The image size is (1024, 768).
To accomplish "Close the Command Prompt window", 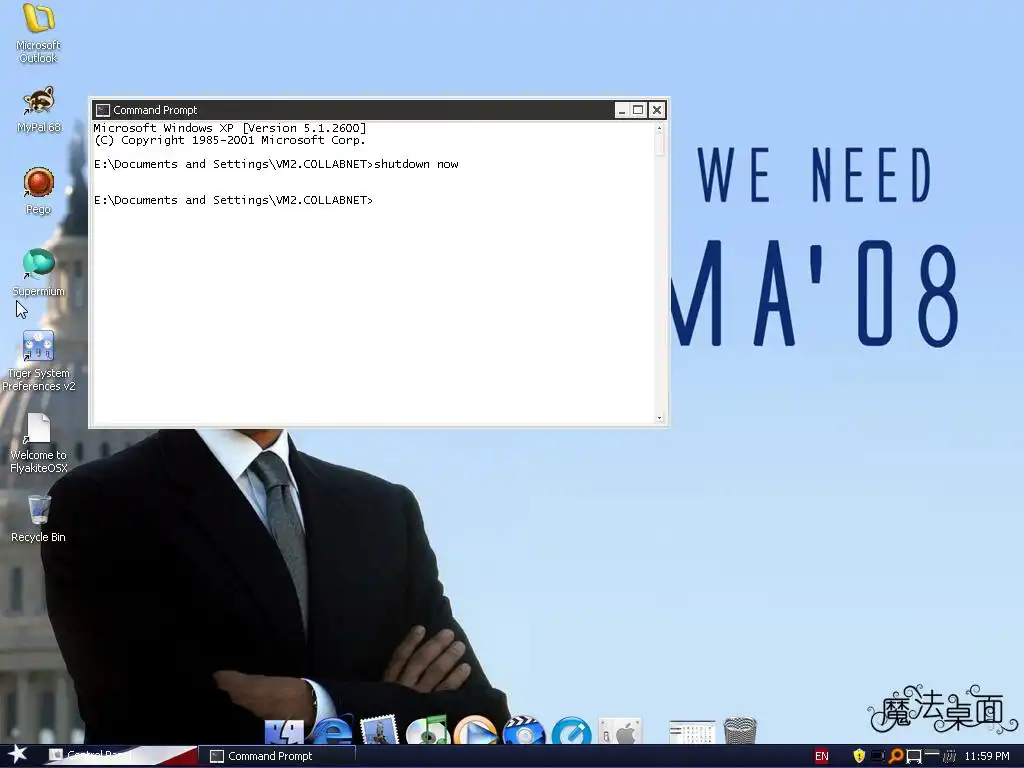I will click(x=657, y=110).
